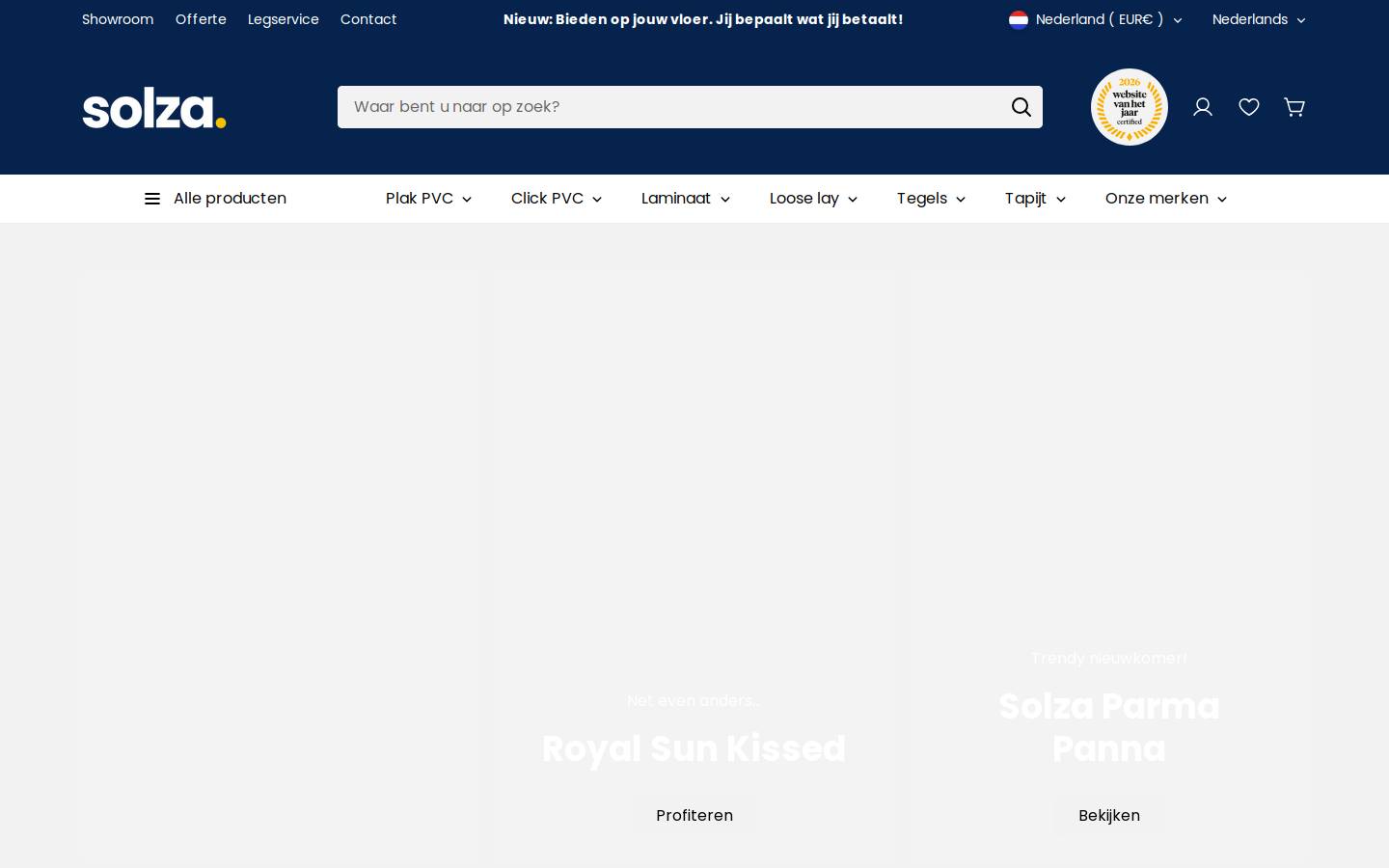This screenshot has width=1389, height=868.
Task: Expand the Tegels menu
Action: pyautogui.click(x=931, y=199)
